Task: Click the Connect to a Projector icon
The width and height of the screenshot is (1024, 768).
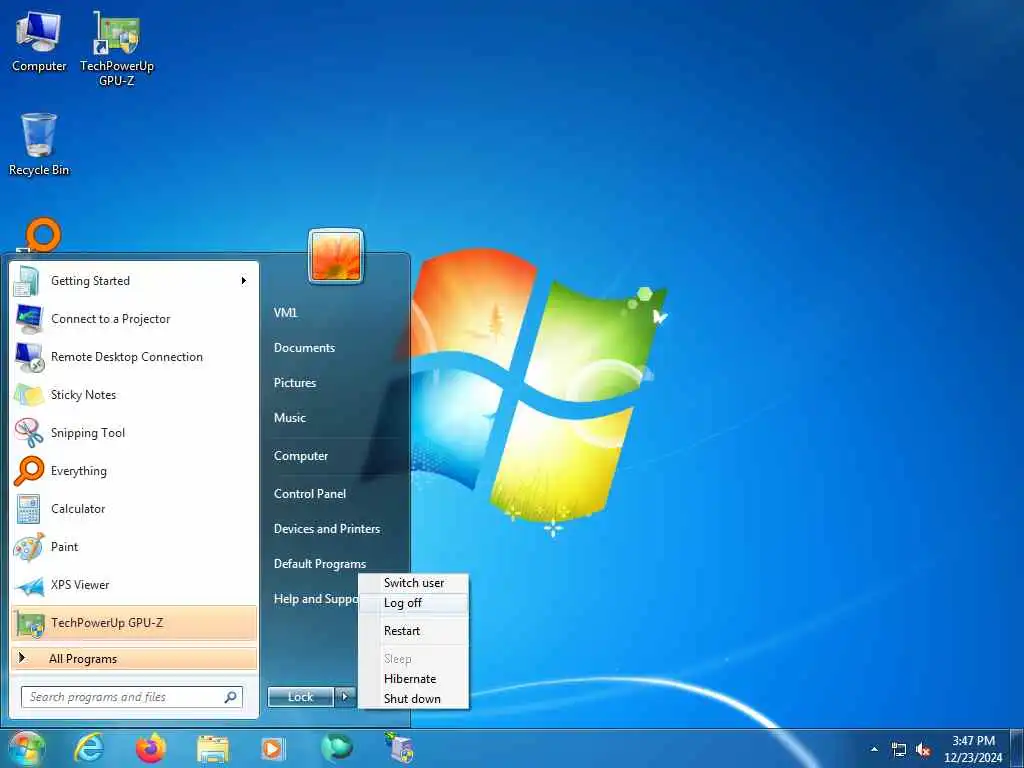Action: click(29, 319)
